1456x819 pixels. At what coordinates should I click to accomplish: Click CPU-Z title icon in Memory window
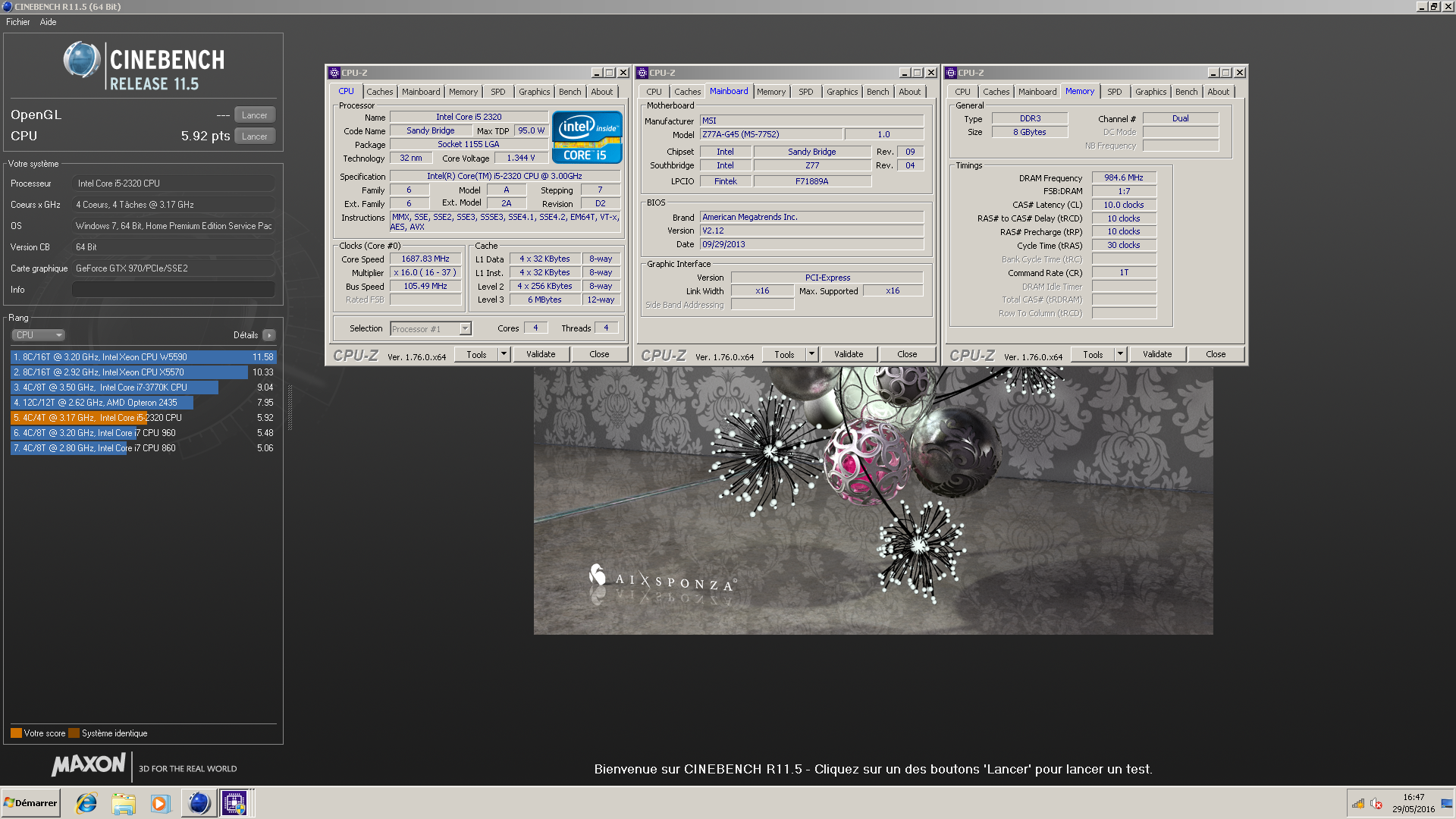(951, 73)
